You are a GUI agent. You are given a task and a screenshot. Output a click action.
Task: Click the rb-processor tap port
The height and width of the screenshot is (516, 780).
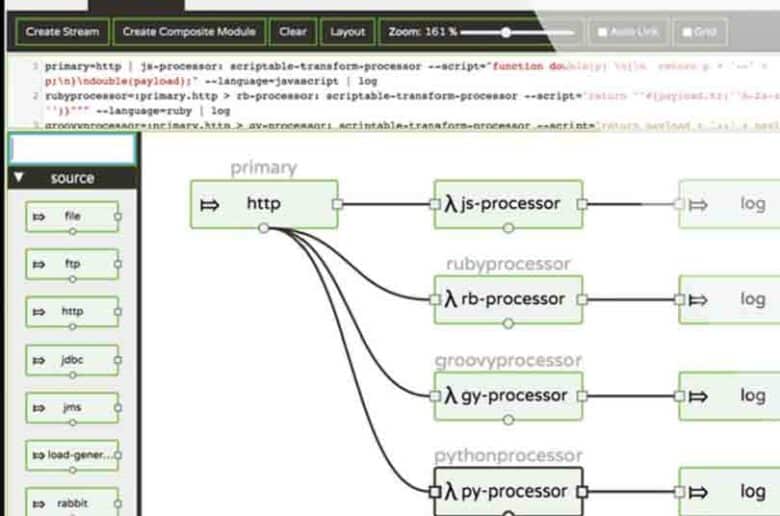coord(508,324)
